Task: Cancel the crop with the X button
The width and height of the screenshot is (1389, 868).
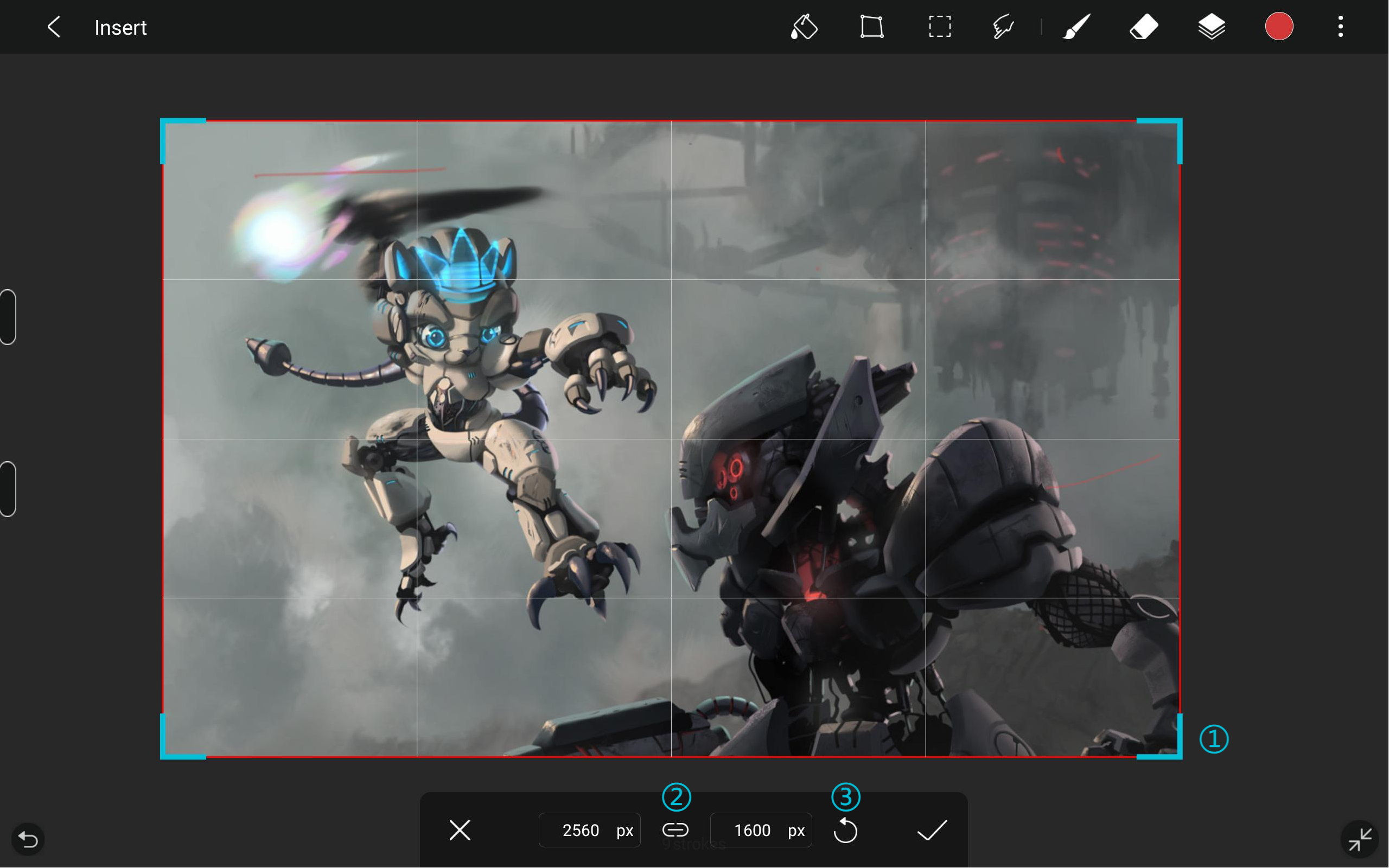Action: click(460, 830)
